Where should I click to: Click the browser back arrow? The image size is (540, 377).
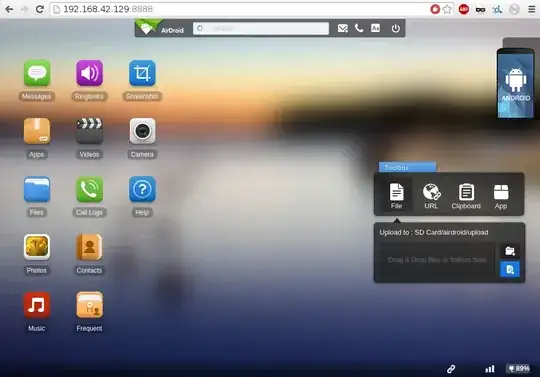click(9, 9)
